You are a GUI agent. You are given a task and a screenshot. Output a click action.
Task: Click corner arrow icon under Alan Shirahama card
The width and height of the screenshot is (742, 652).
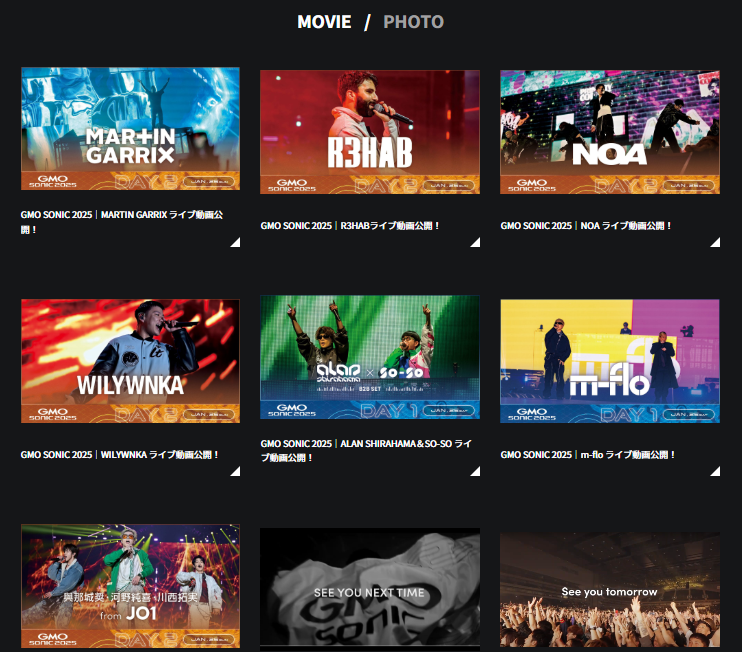[475, 471]
